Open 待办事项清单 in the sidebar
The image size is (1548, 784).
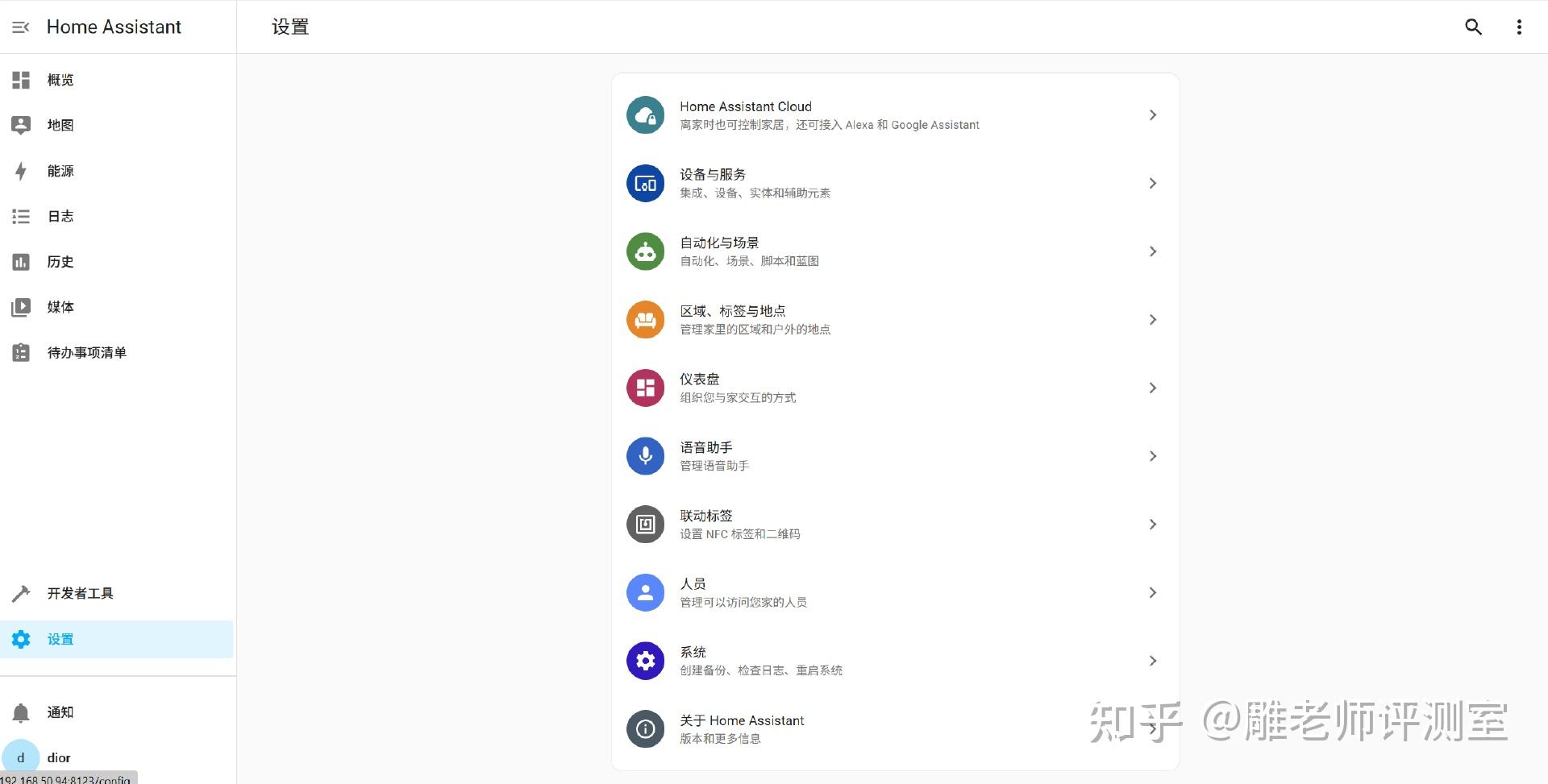coord(87,353)
